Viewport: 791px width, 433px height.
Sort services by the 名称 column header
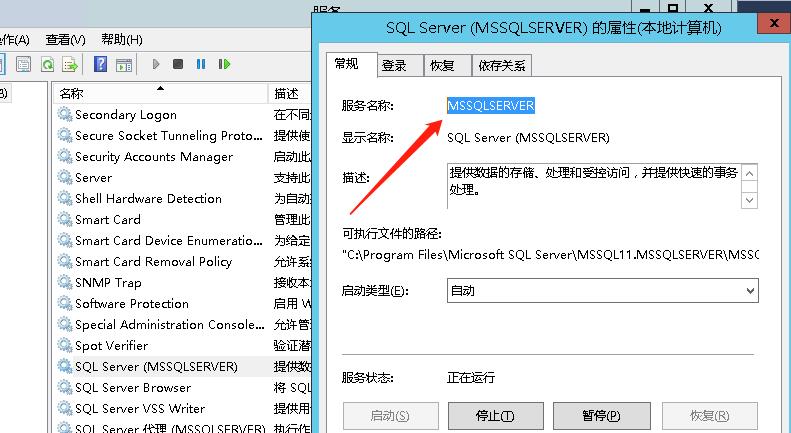tap(160, 93)
